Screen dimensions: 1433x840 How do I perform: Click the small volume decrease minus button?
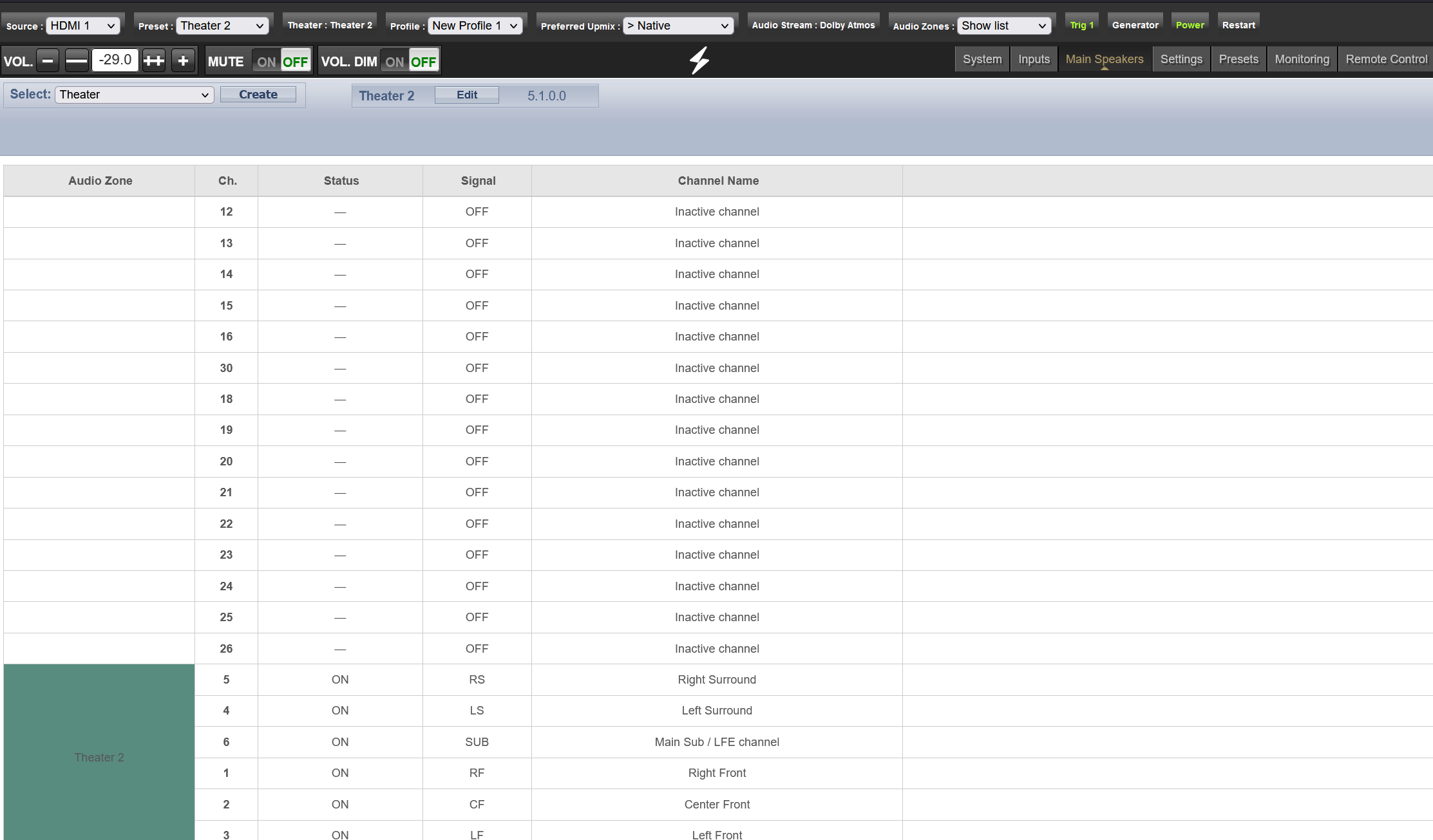coord(48,61)
